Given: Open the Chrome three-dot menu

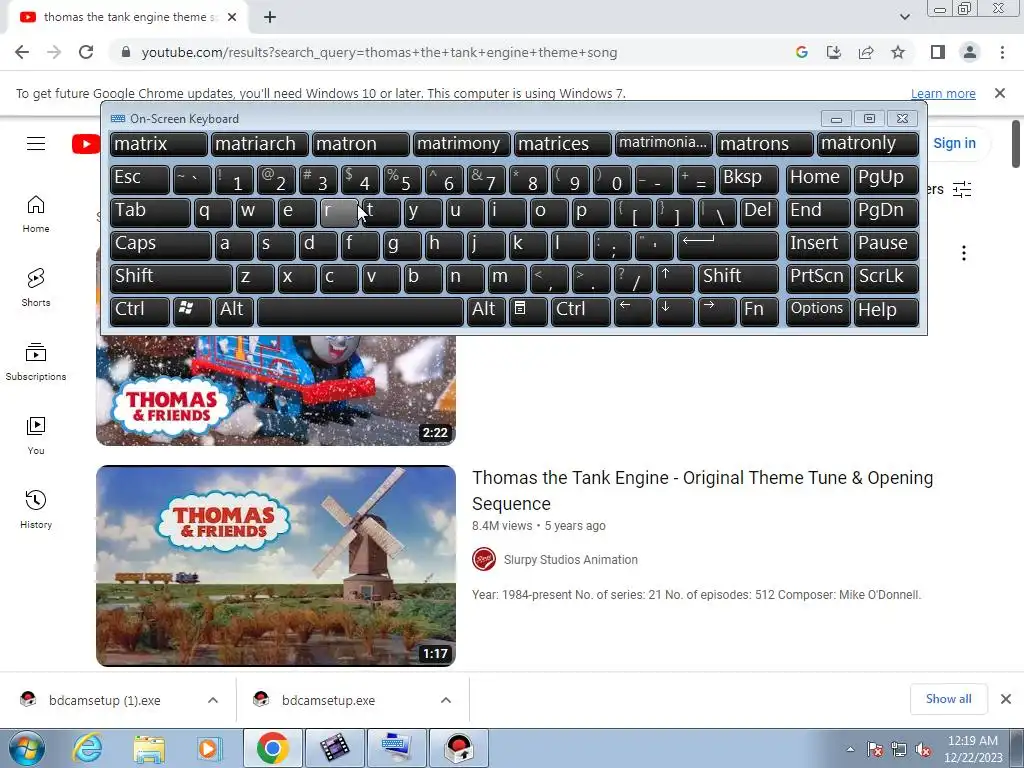Looking at the screenshot, I should coord(1002,52).
